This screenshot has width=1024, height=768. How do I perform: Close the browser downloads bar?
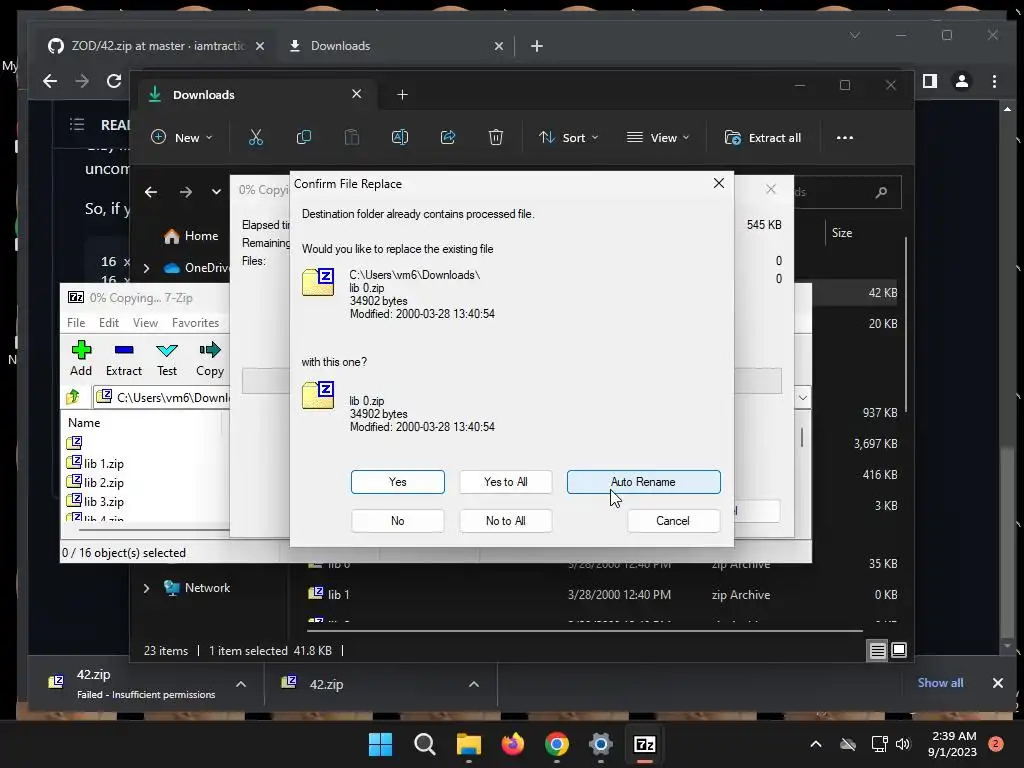[997, 682]
